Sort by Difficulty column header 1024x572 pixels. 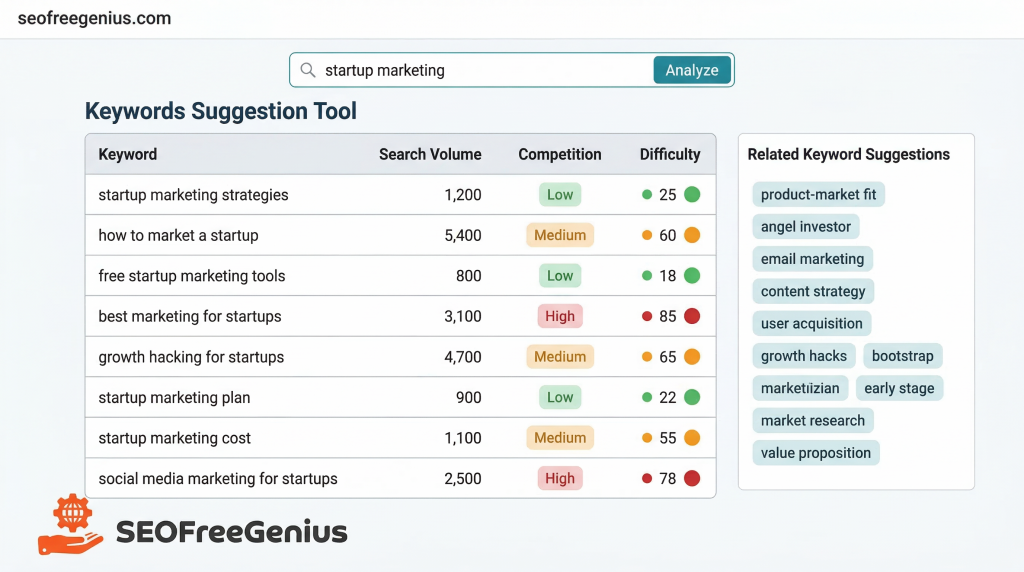[x=670, y=155]
